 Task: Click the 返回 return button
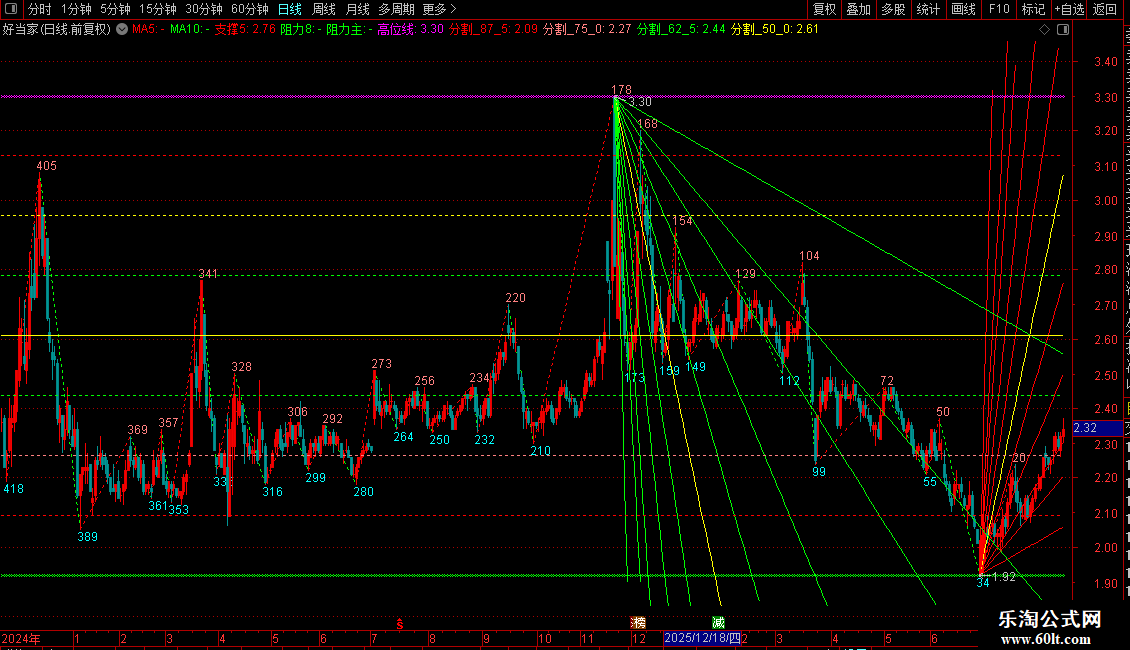[1105, 9]
